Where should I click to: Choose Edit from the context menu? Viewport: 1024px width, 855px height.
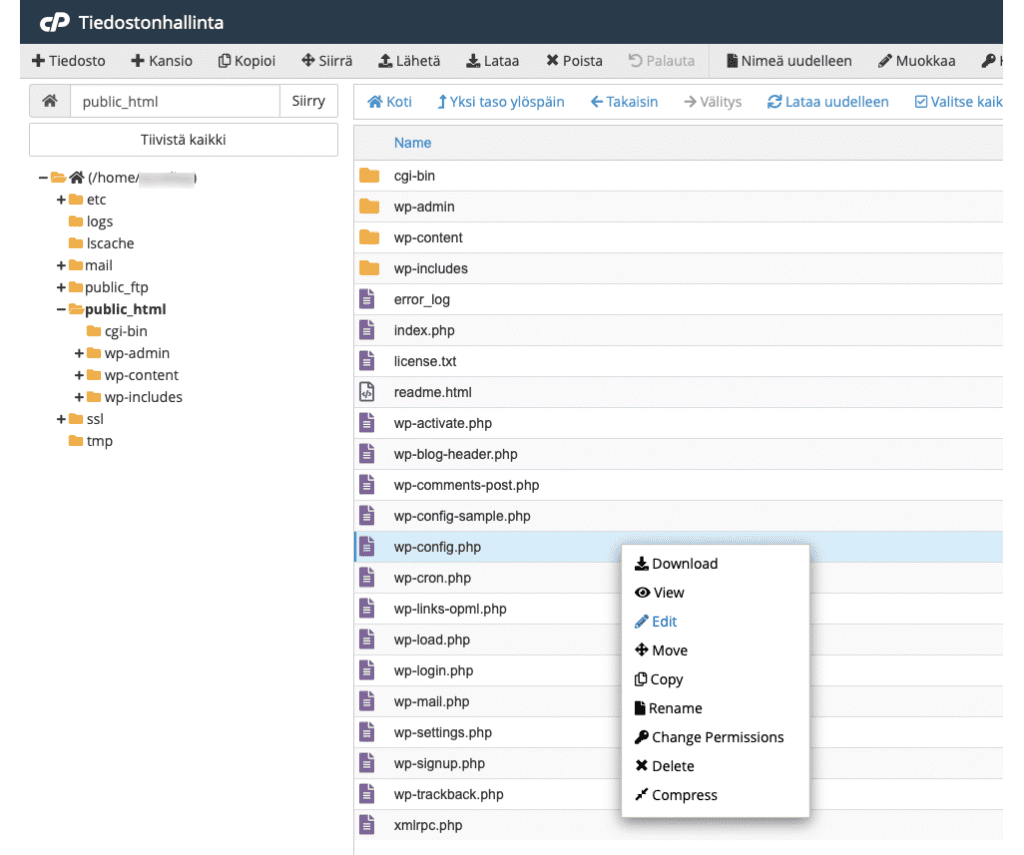tap(656, 622)
